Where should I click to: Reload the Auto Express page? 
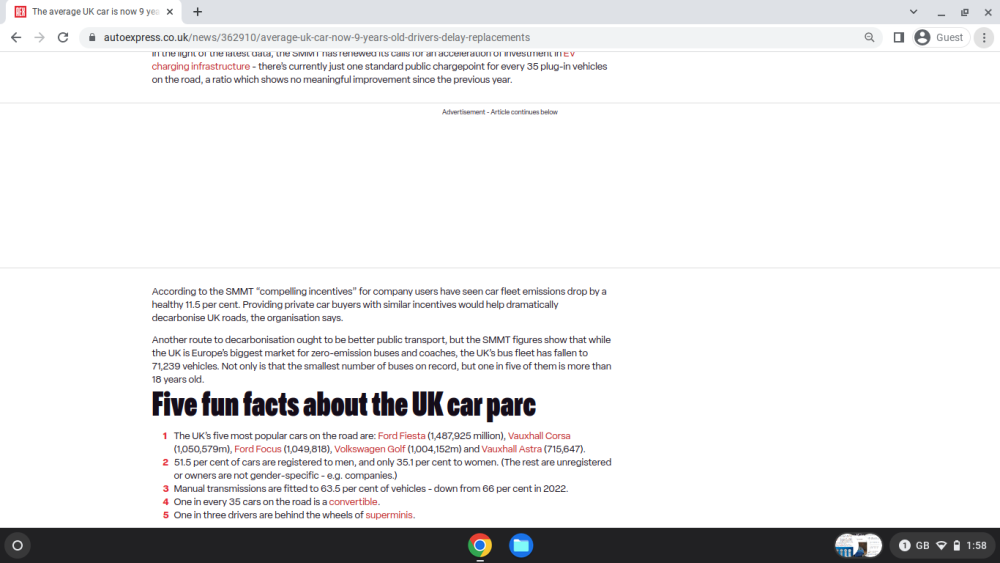(62, 38)
